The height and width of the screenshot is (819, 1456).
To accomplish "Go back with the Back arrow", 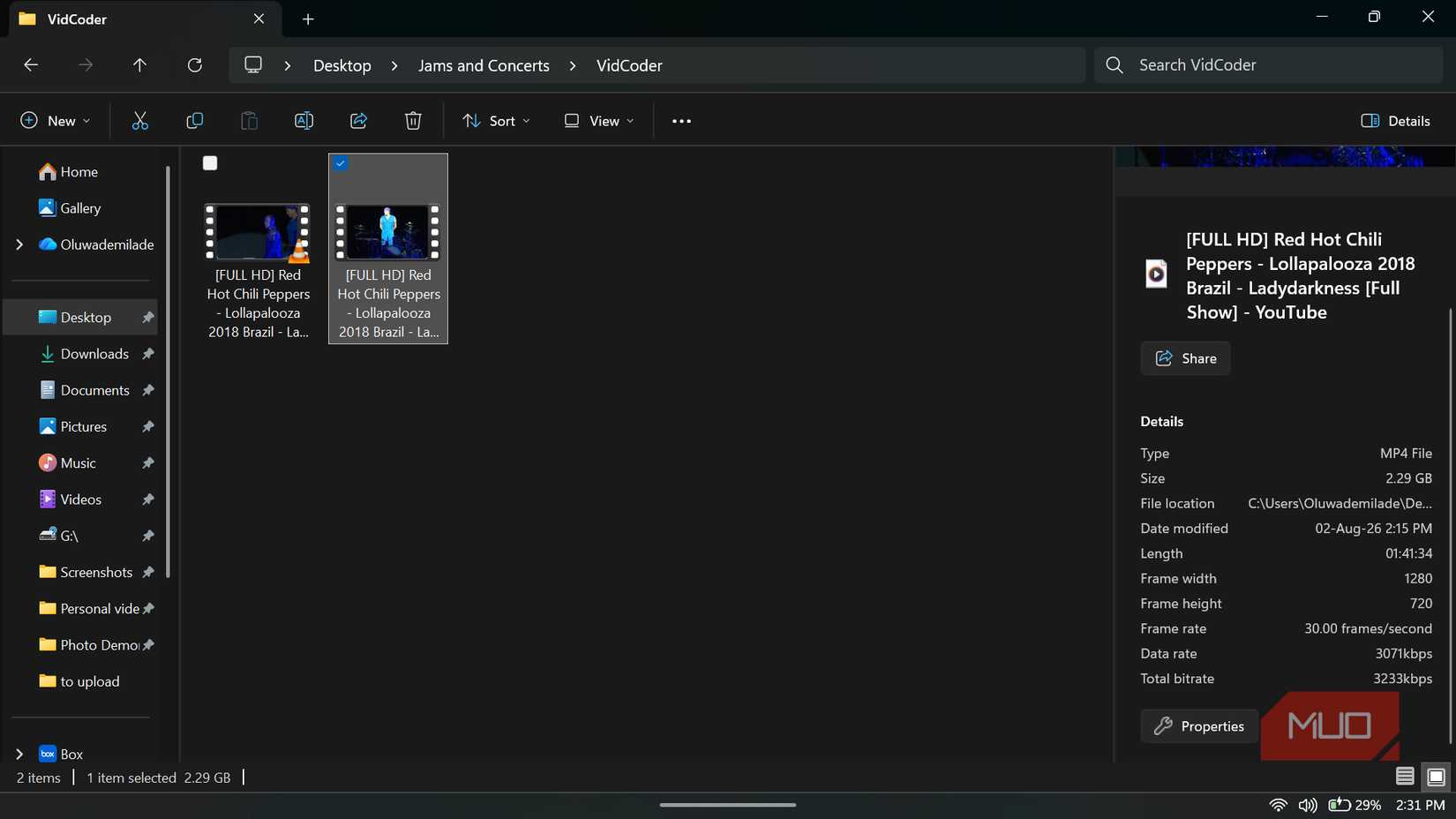I will pos(31,64).
